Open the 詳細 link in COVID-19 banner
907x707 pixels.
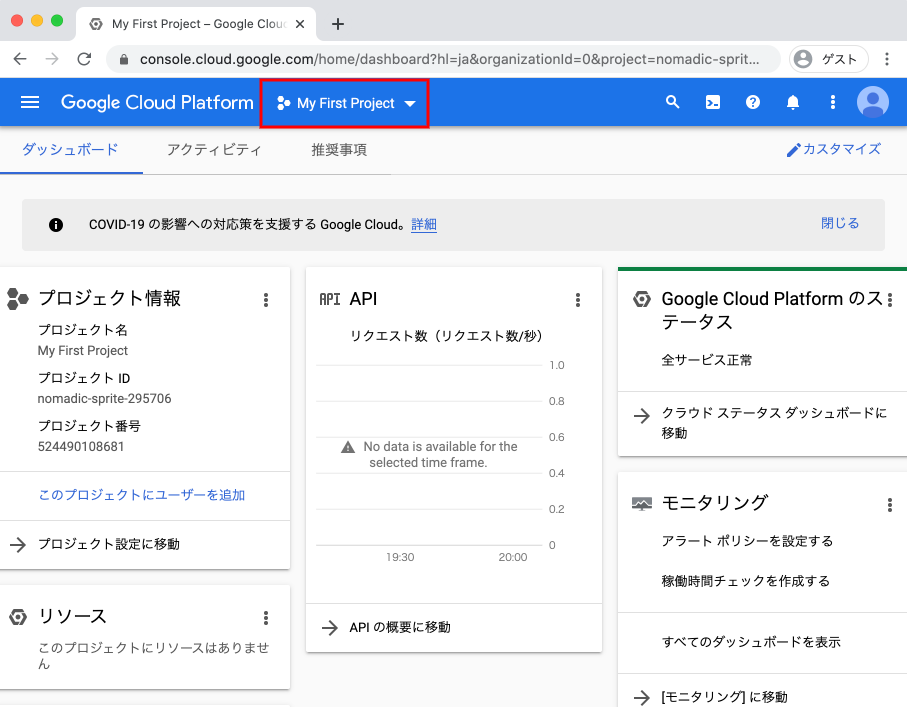[424, 224]
